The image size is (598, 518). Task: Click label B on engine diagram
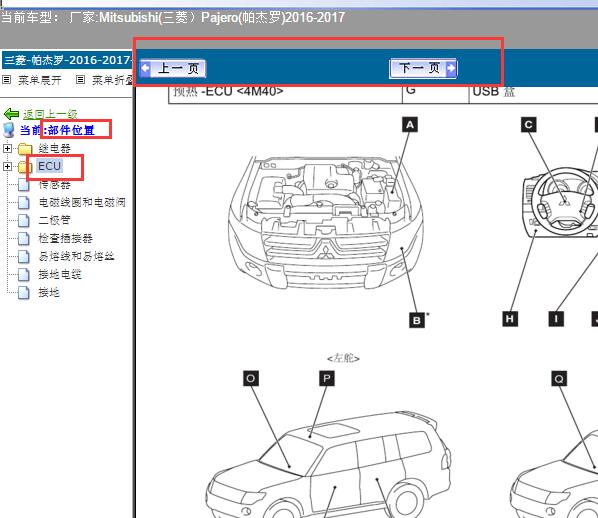(417, 320)
